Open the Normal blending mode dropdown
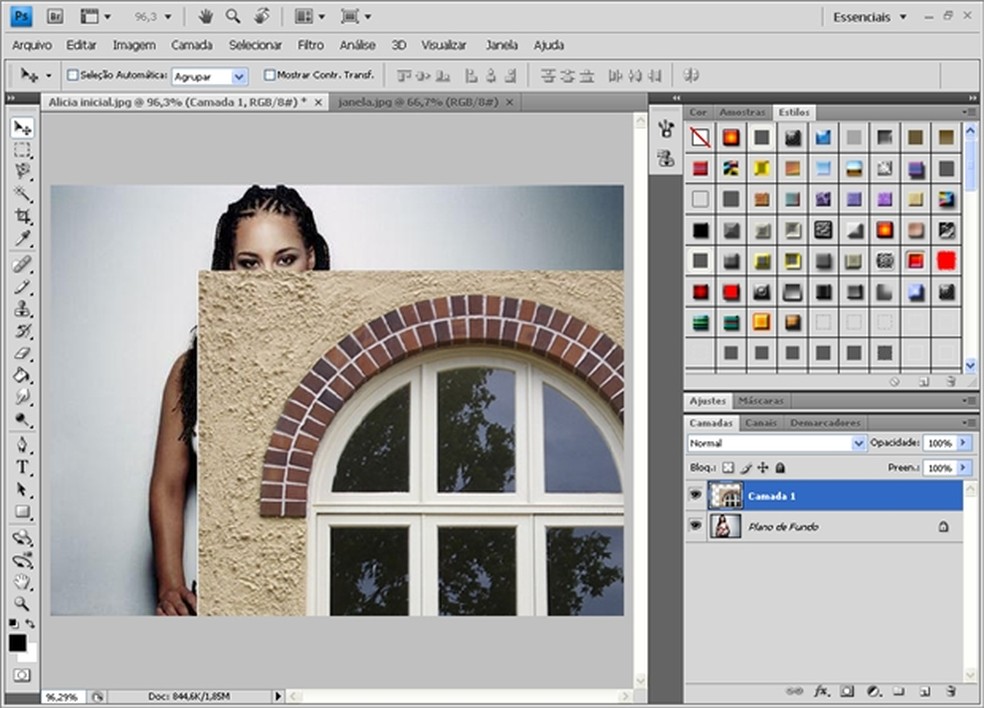 [x=777, y=443]
